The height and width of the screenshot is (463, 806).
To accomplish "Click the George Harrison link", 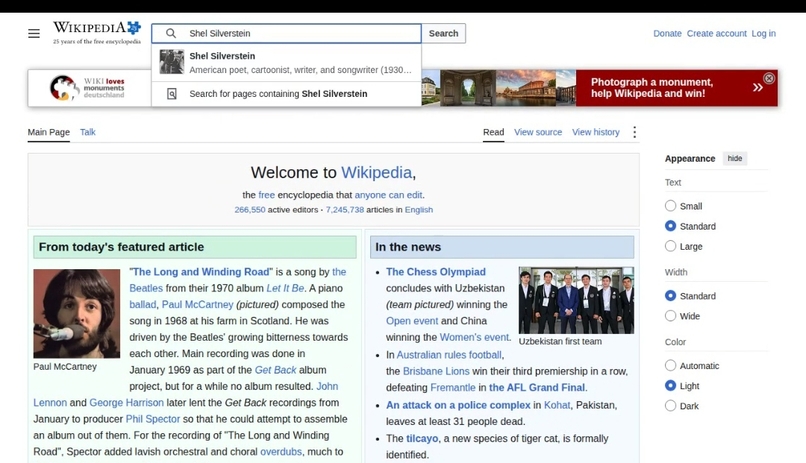I will [126, 403].
